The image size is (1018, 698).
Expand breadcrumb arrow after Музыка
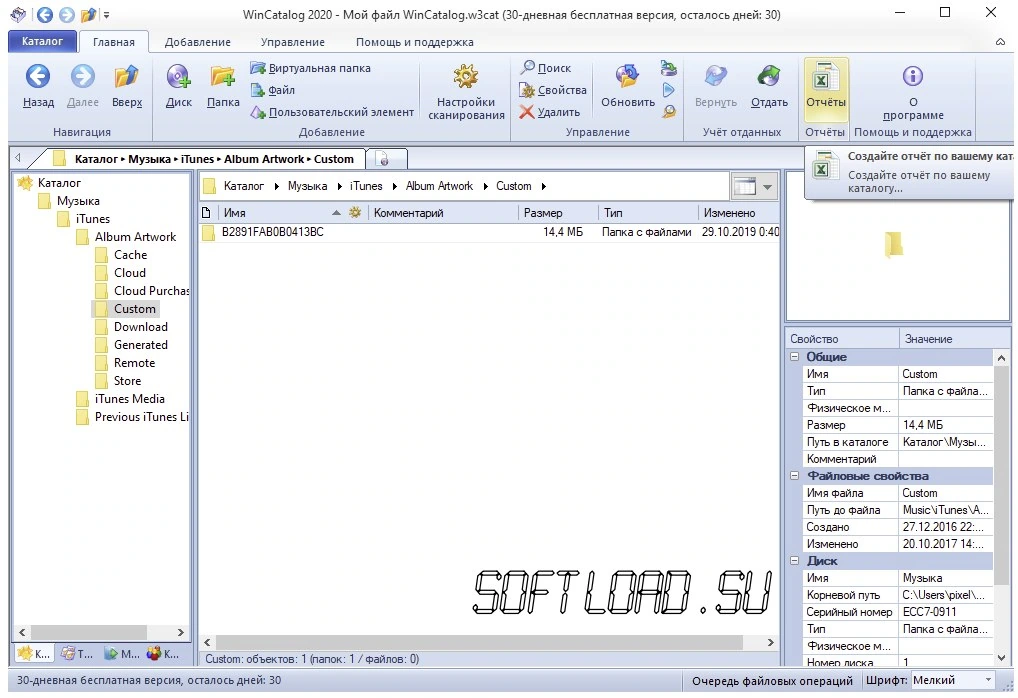(x=339, y=186)
